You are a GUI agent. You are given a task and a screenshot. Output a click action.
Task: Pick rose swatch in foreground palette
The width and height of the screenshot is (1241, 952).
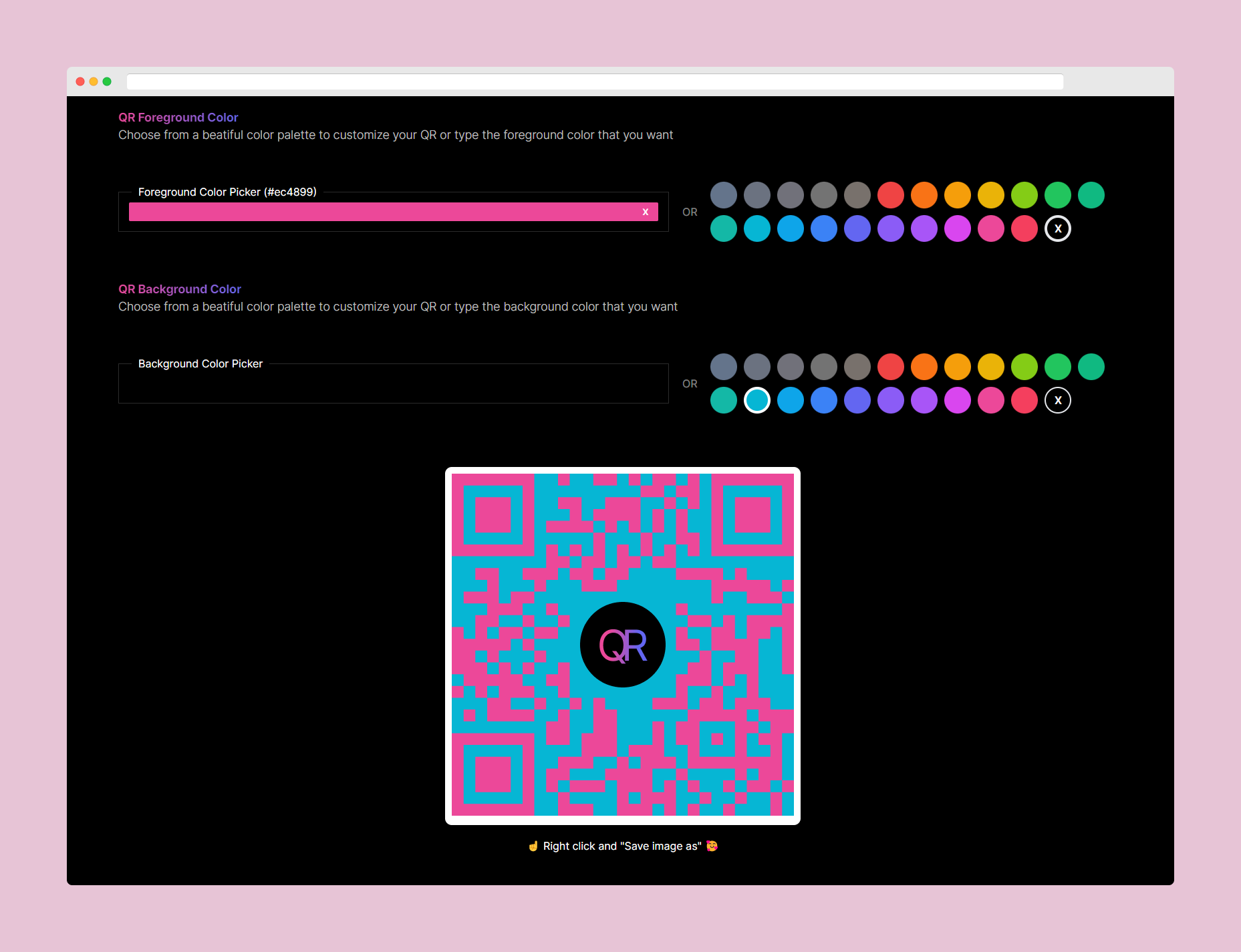click(1024, 228)
